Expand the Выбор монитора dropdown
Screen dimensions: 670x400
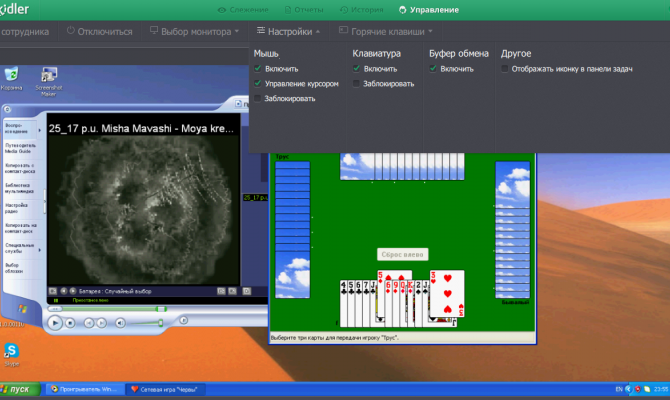[194, 31]
